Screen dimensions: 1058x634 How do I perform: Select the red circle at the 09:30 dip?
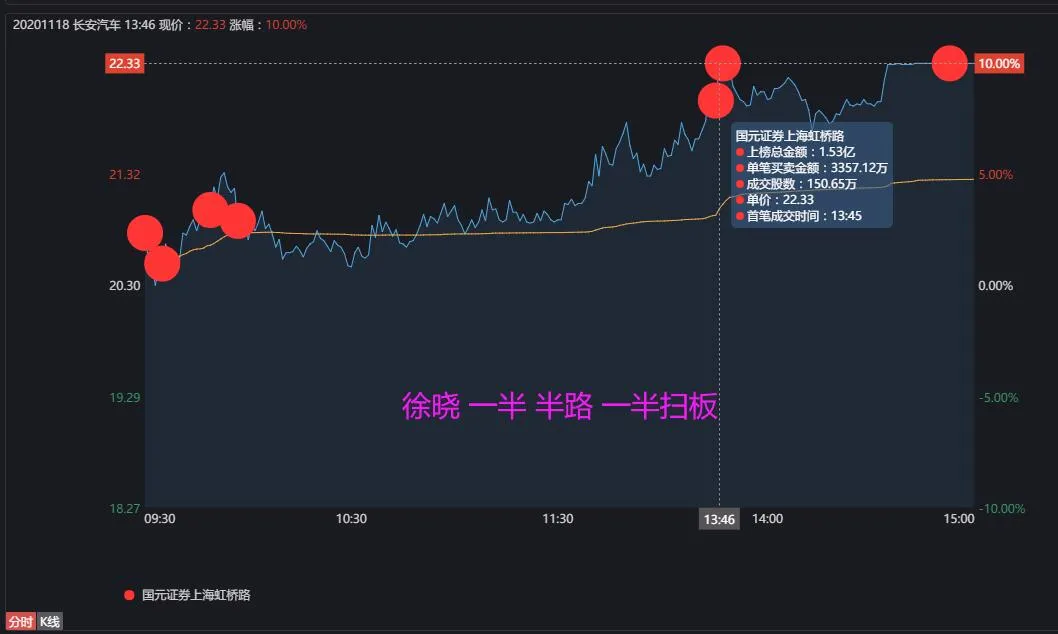[x=161, y=264]
